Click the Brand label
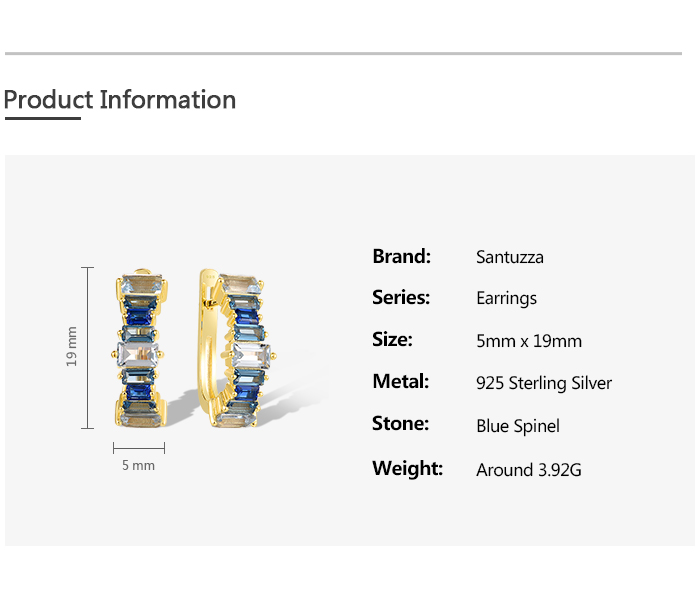Viewport: 700px width, 596px height. (x=401, y=257)
